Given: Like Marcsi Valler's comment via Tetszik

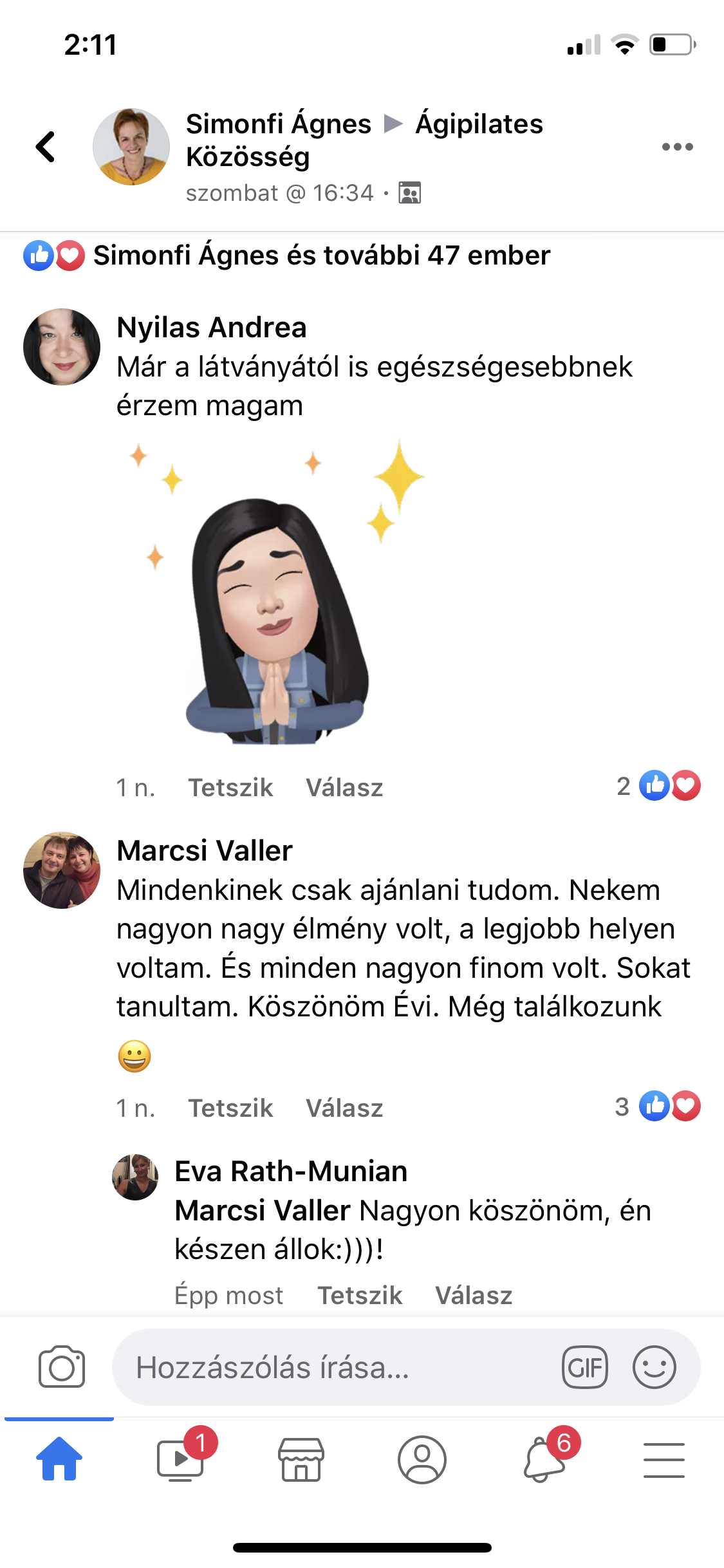Looking at the screenshot, I should [x=230, y=1108].
